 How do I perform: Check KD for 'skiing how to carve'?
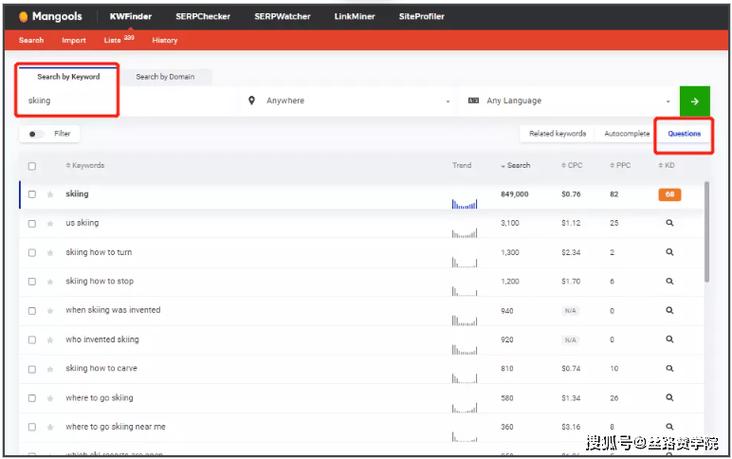click(669, 368)
